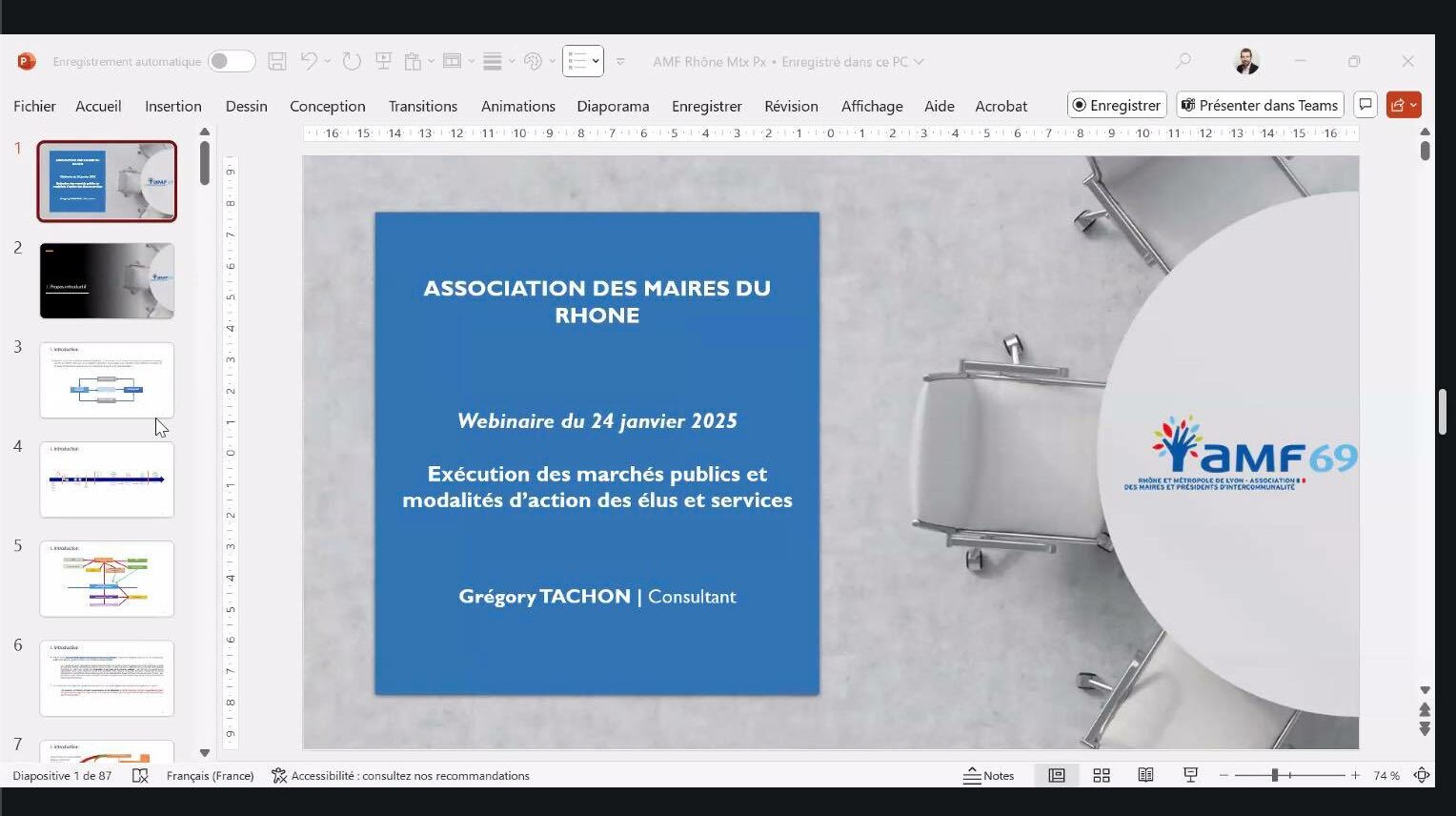Switch to Slide Sorter view
The width and height of the screenshot is (1456, 816).
[1102, 776]
